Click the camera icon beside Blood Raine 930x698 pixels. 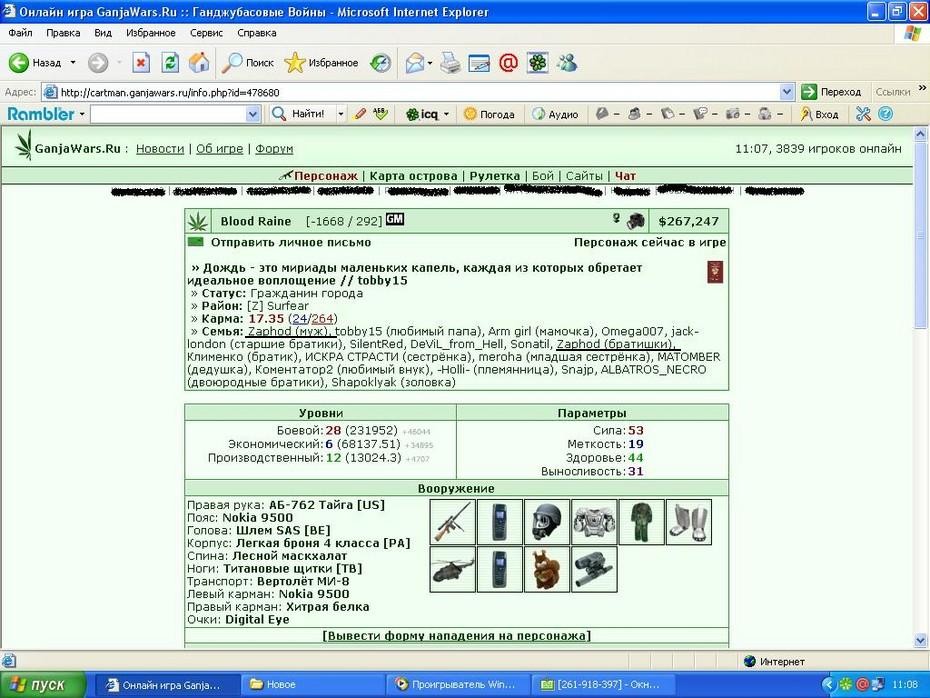point(636,221)
